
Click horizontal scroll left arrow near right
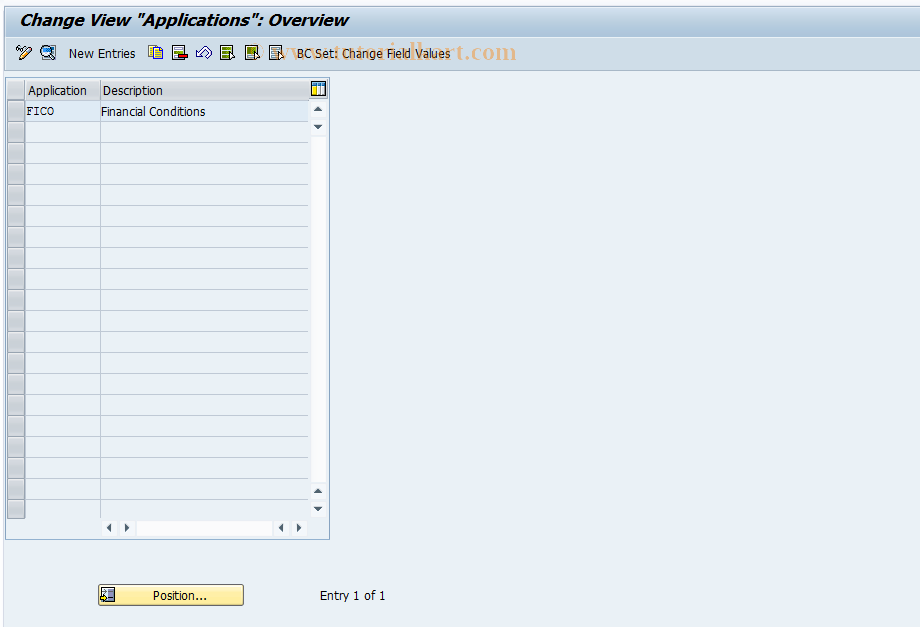[x=281, y=528]
